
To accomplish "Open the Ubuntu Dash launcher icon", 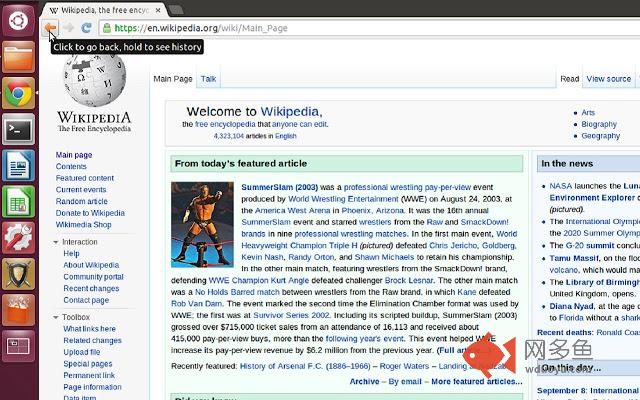I will (18, 20).
